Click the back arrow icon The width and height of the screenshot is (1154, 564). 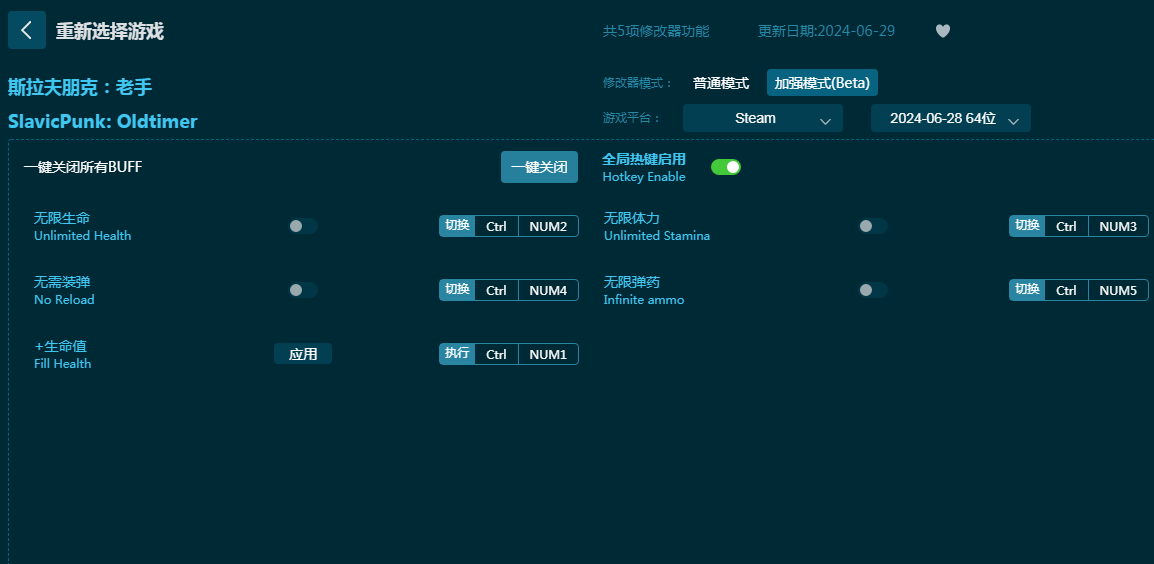pos(26,30)
